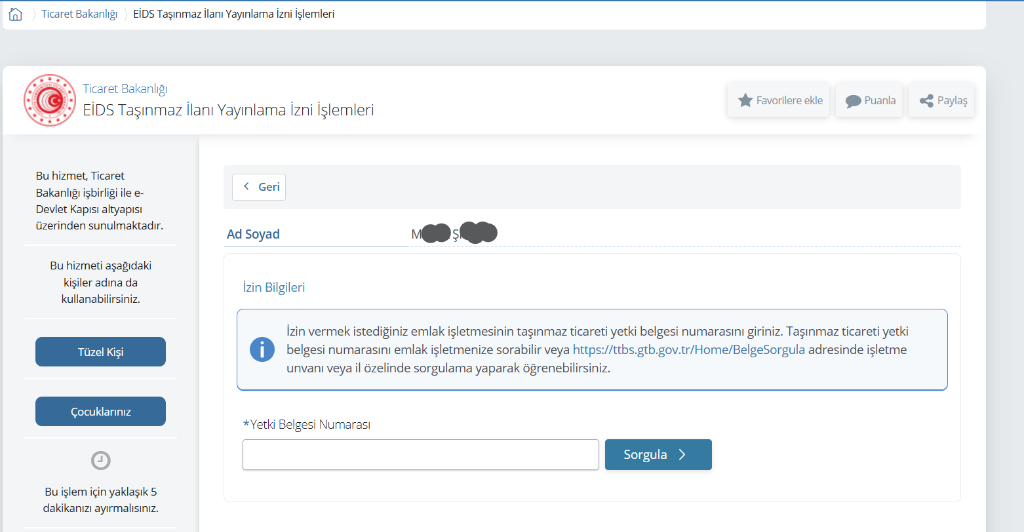Open the ttbs.gtb.gov.tr BelgeSorgula link
Viewport: 1024px width, 532px height.
(x=688, y=350)
